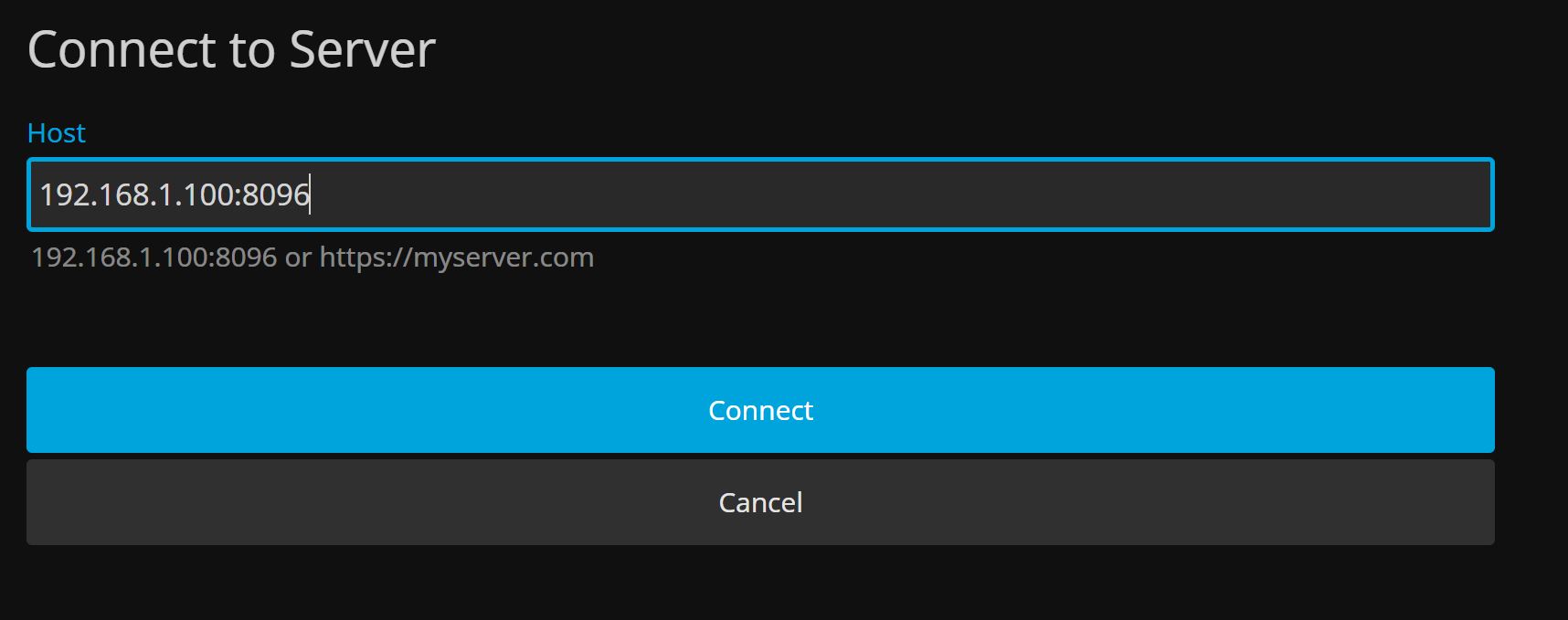Click the word "Server" in the title
Image resolution: width=1568 pixels, height=620 pixels.
click(x=362, y=49)
